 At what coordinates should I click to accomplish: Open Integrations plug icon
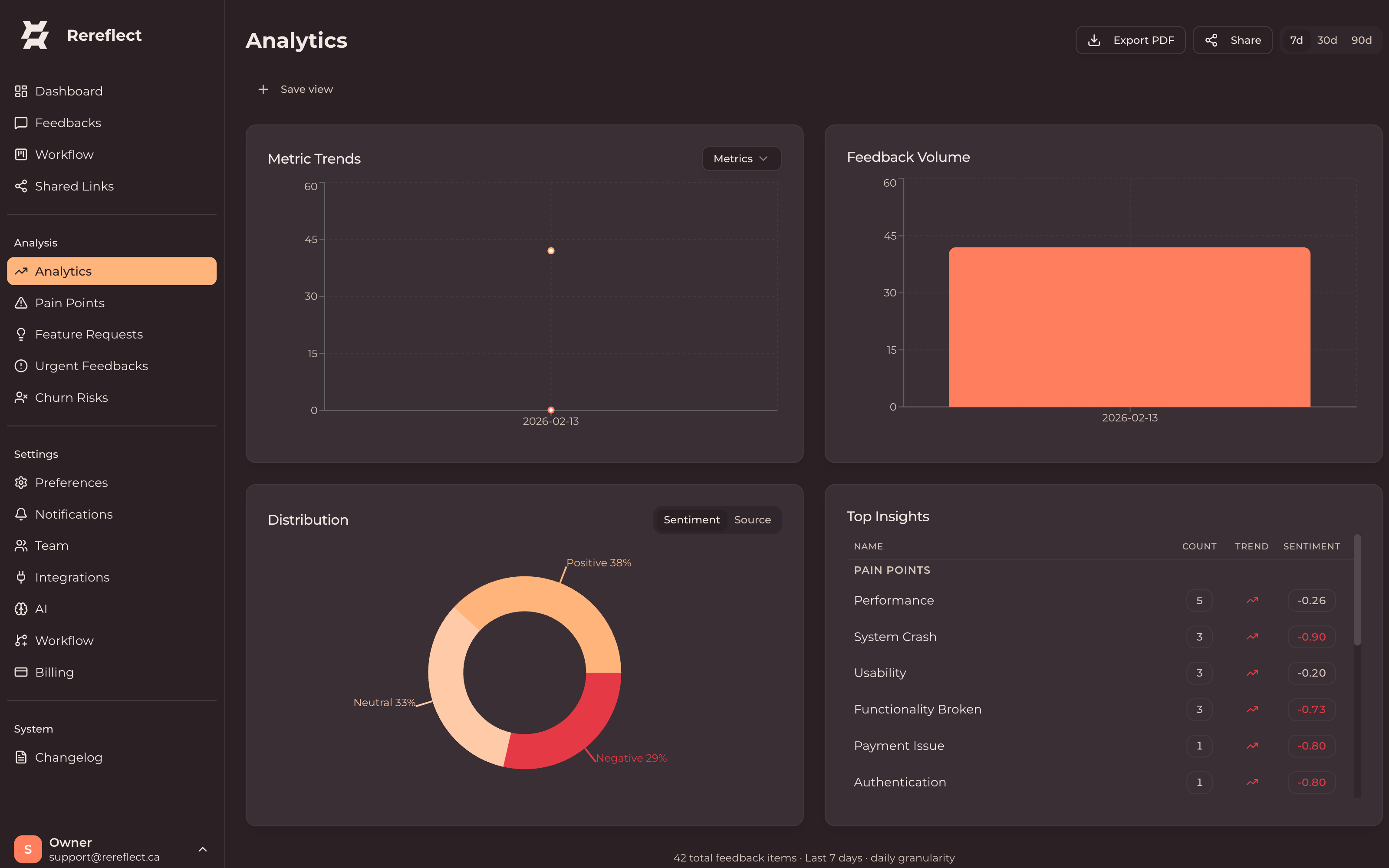(21, 577)
